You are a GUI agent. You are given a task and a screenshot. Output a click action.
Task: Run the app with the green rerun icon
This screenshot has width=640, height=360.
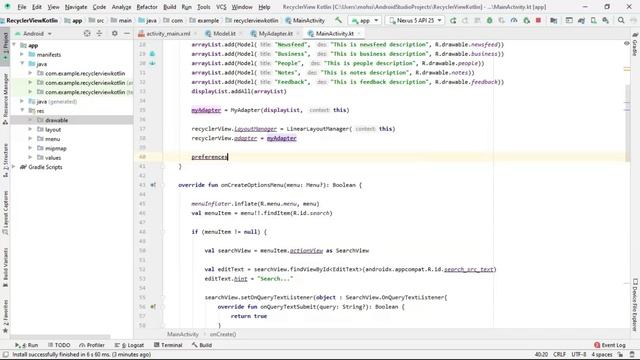coord(453,20)
